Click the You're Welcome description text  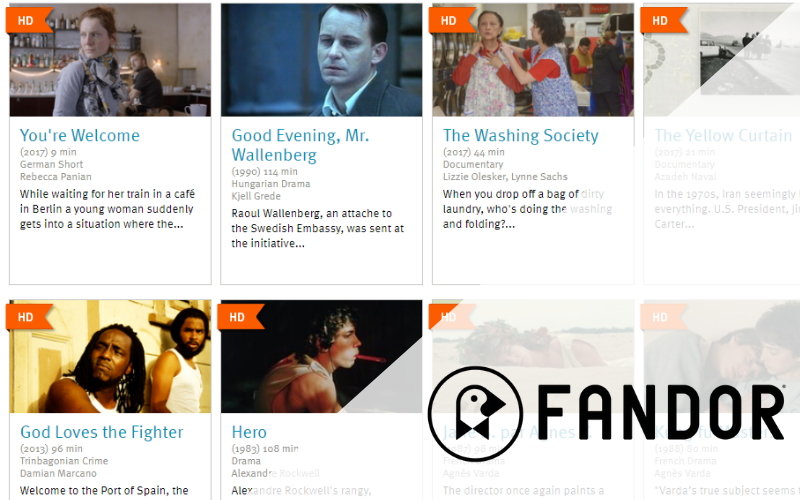tap(107, 209)
